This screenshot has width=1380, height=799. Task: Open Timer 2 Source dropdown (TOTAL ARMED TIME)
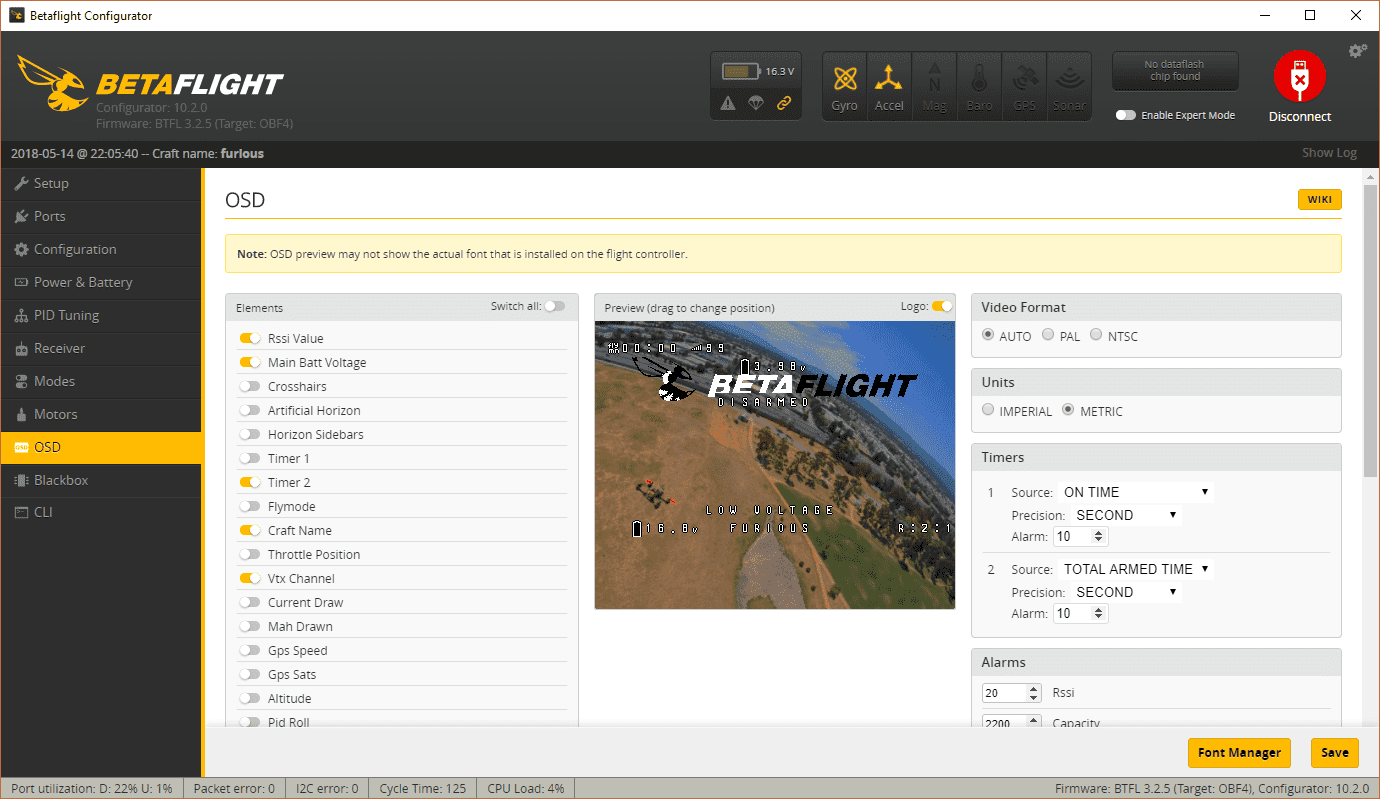[x=1135, y=569]
